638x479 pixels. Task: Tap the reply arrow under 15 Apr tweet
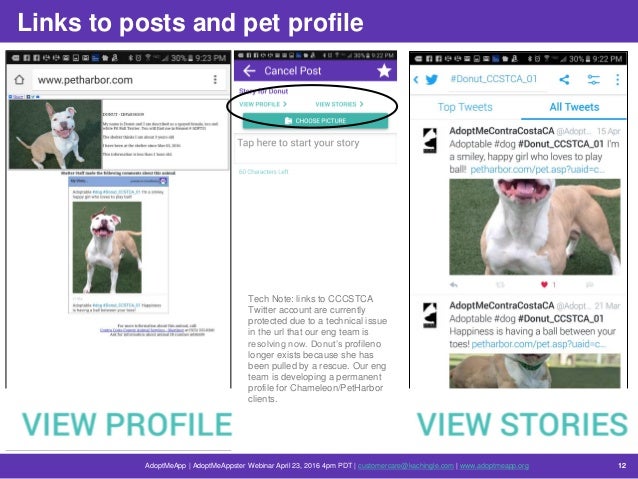click(454, 285)
